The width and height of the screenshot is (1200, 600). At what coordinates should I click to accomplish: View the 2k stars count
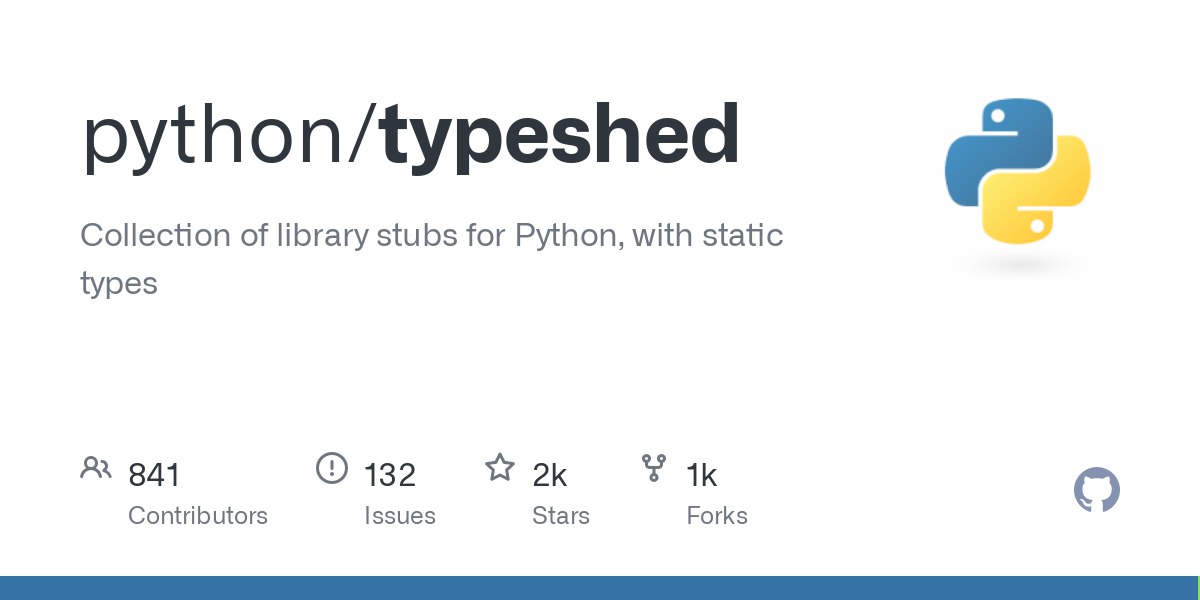click(550, 475)
